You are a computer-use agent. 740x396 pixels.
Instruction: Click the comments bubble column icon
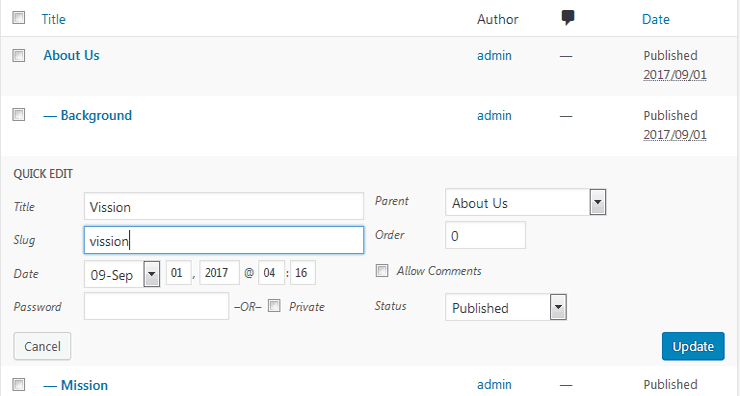click(x=568, y=18)
